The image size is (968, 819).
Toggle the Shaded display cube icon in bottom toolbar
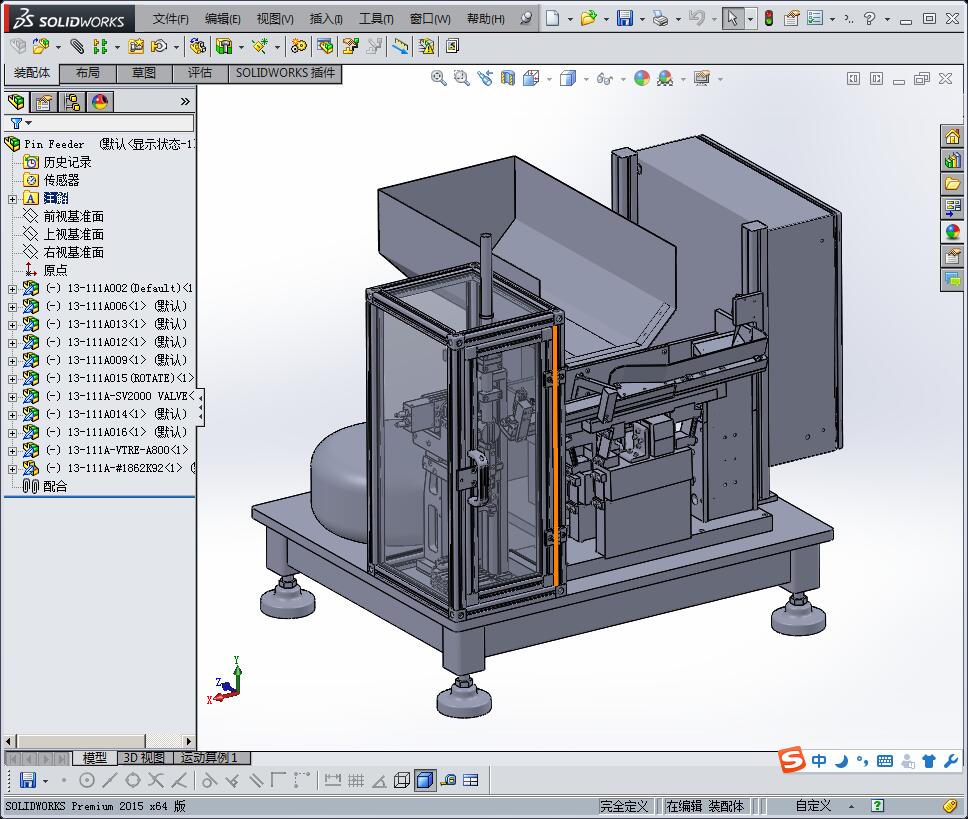tap(425, 780)
